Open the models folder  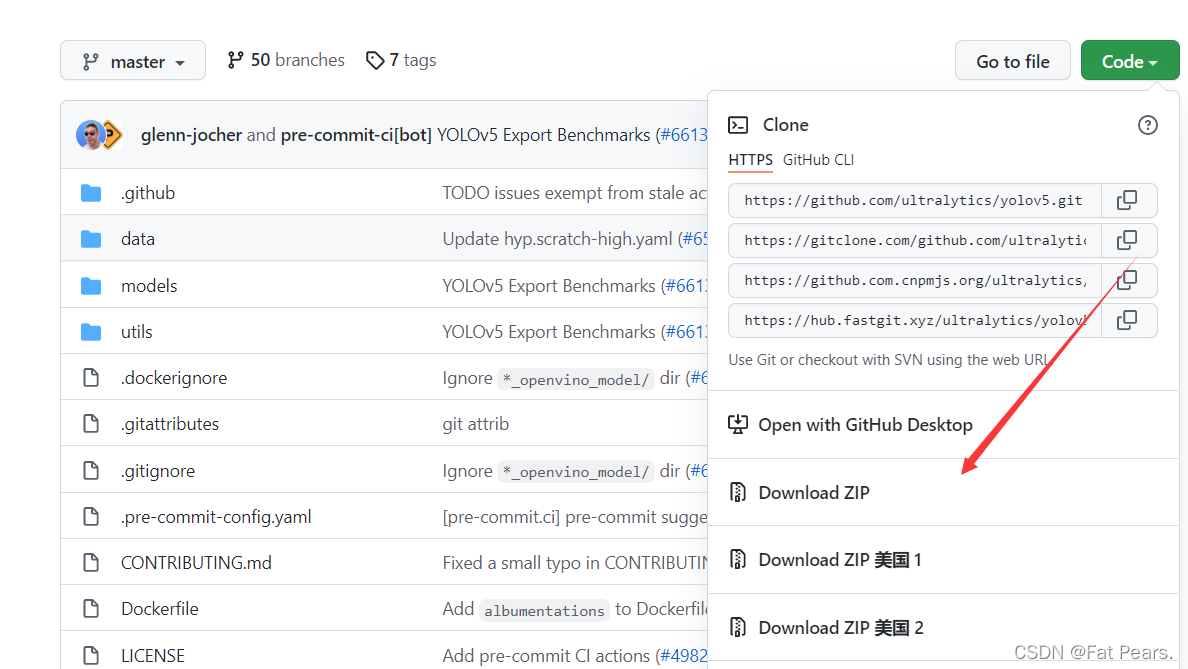click(x=149, y=286)
